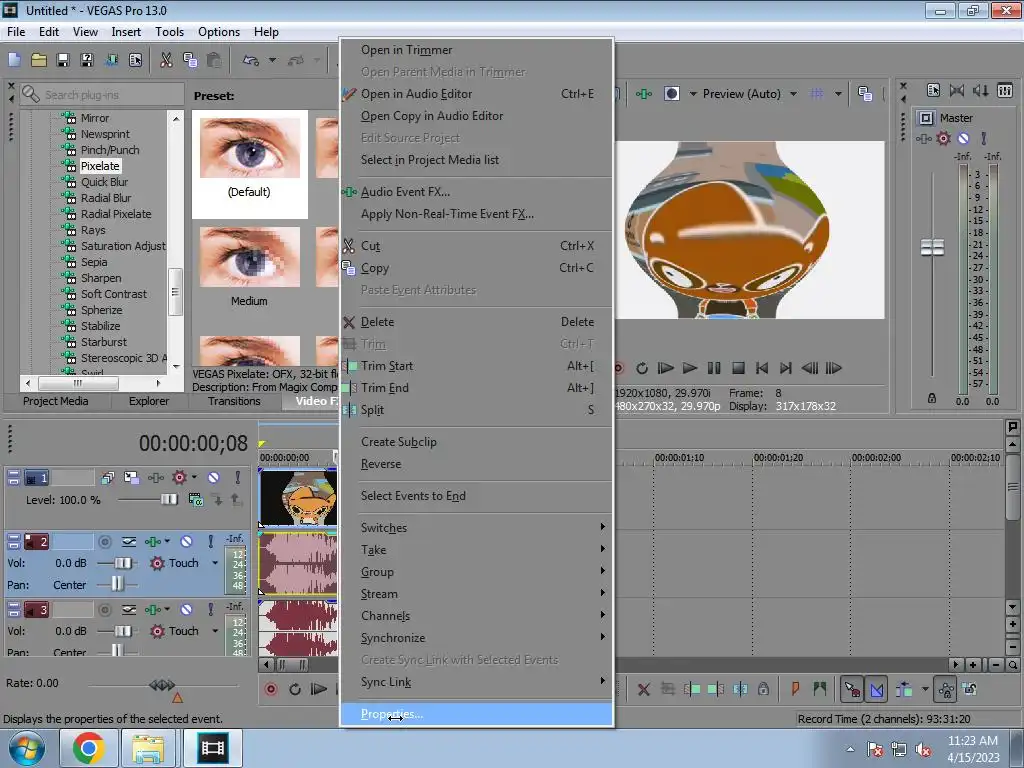
Task: Click Windows Start button on taskbar
Action: coord(26,748)
